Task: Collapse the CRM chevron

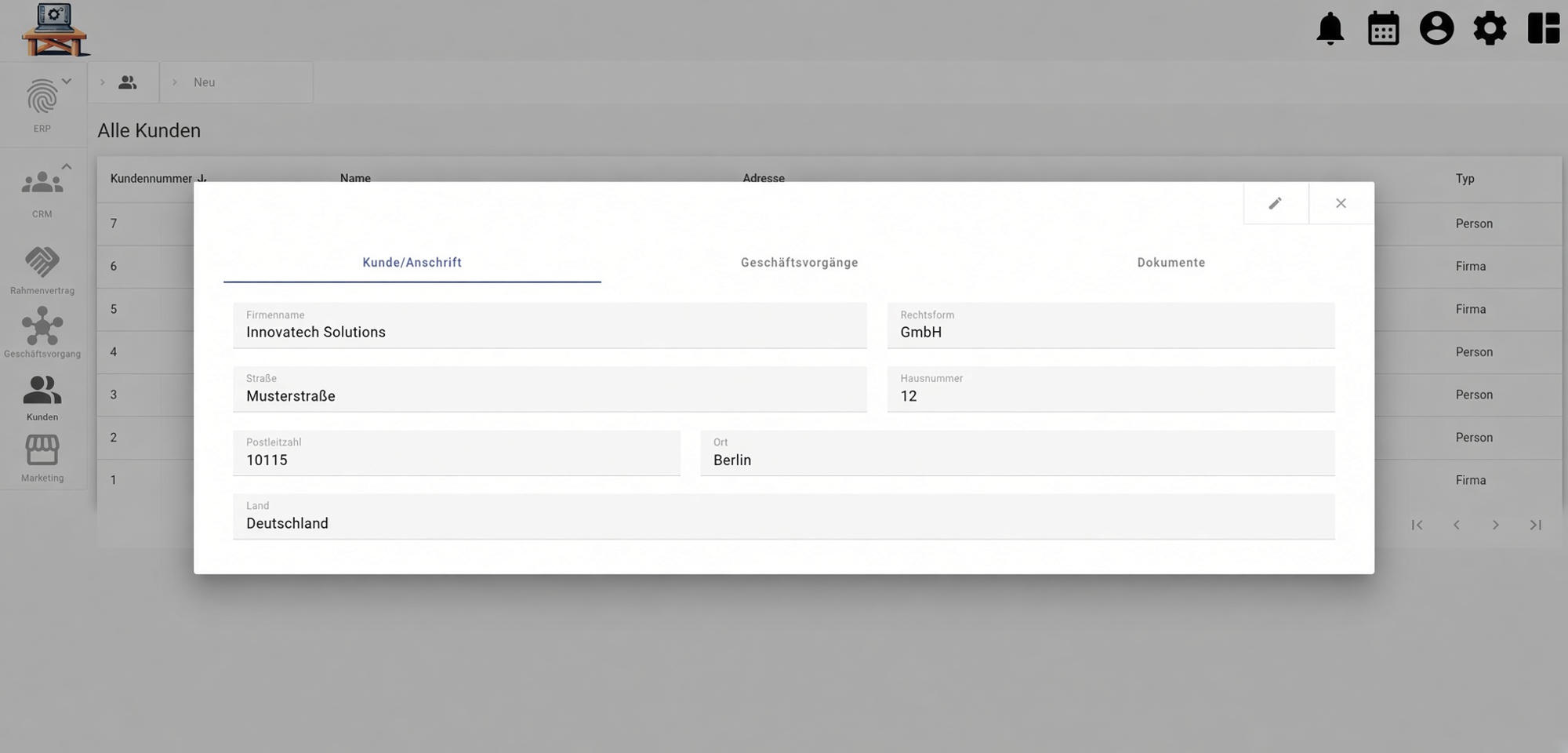Action: (67, 166)
